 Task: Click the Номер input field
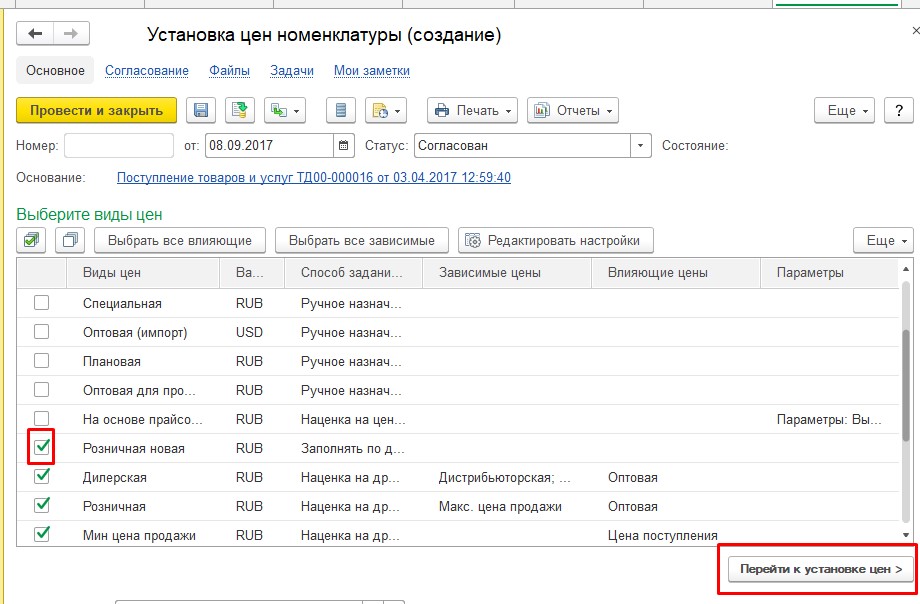coord(119,146)
